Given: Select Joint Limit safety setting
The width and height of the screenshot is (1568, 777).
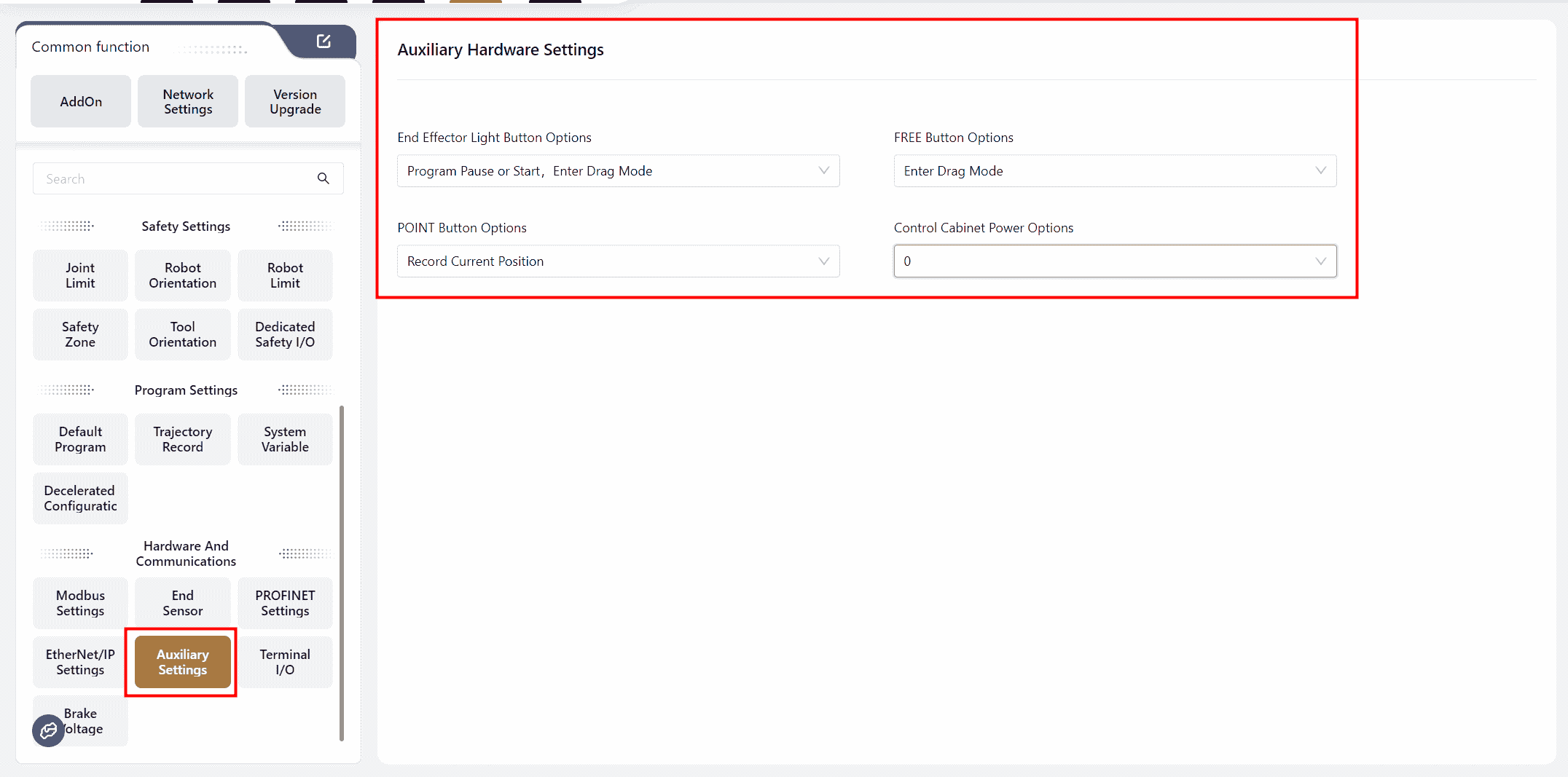Looking at the screenshot, I should (80, 275).
